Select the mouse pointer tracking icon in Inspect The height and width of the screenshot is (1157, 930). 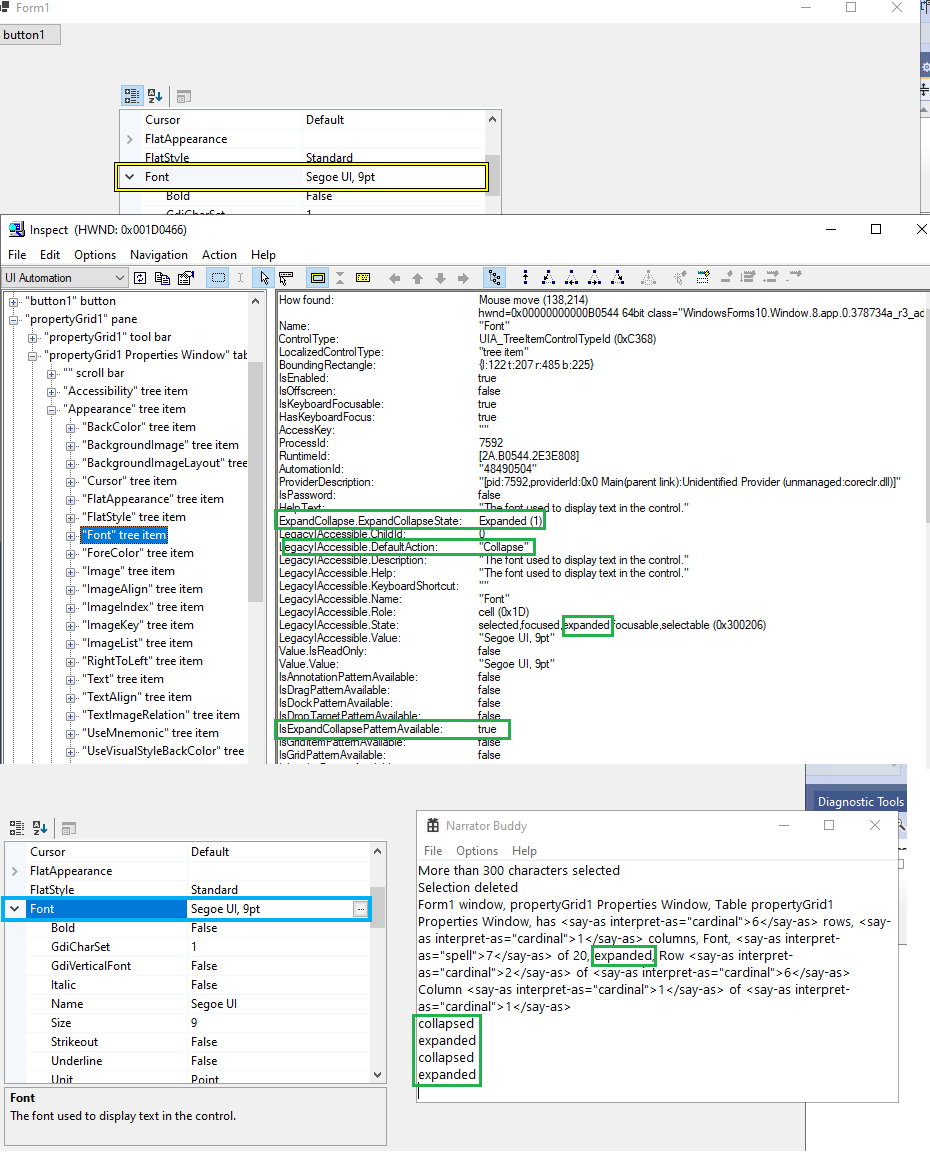[263, 277]
